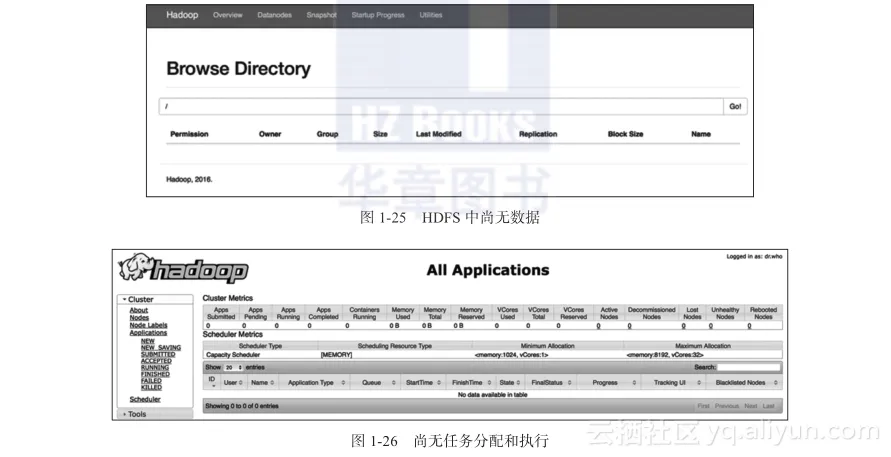Click the Unhealthy Nodes count link
The height and width of the screenshot is (457, 891).
click(711, 326)
